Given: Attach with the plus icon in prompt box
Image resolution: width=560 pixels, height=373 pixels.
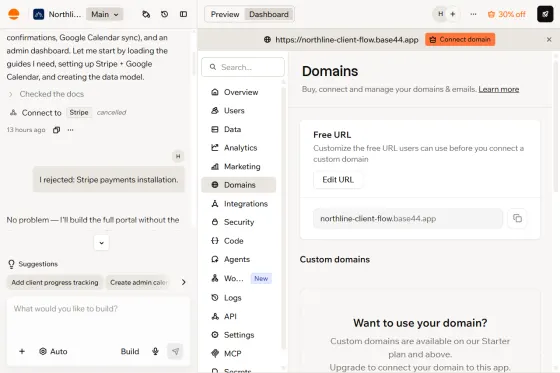Looking at the screenshot, I should coord(22,352).
